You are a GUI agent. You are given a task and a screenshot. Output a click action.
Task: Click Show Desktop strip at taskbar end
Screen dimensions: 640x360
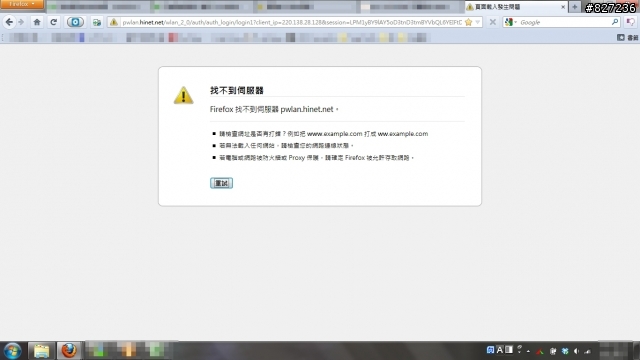[x=637, y=351]
